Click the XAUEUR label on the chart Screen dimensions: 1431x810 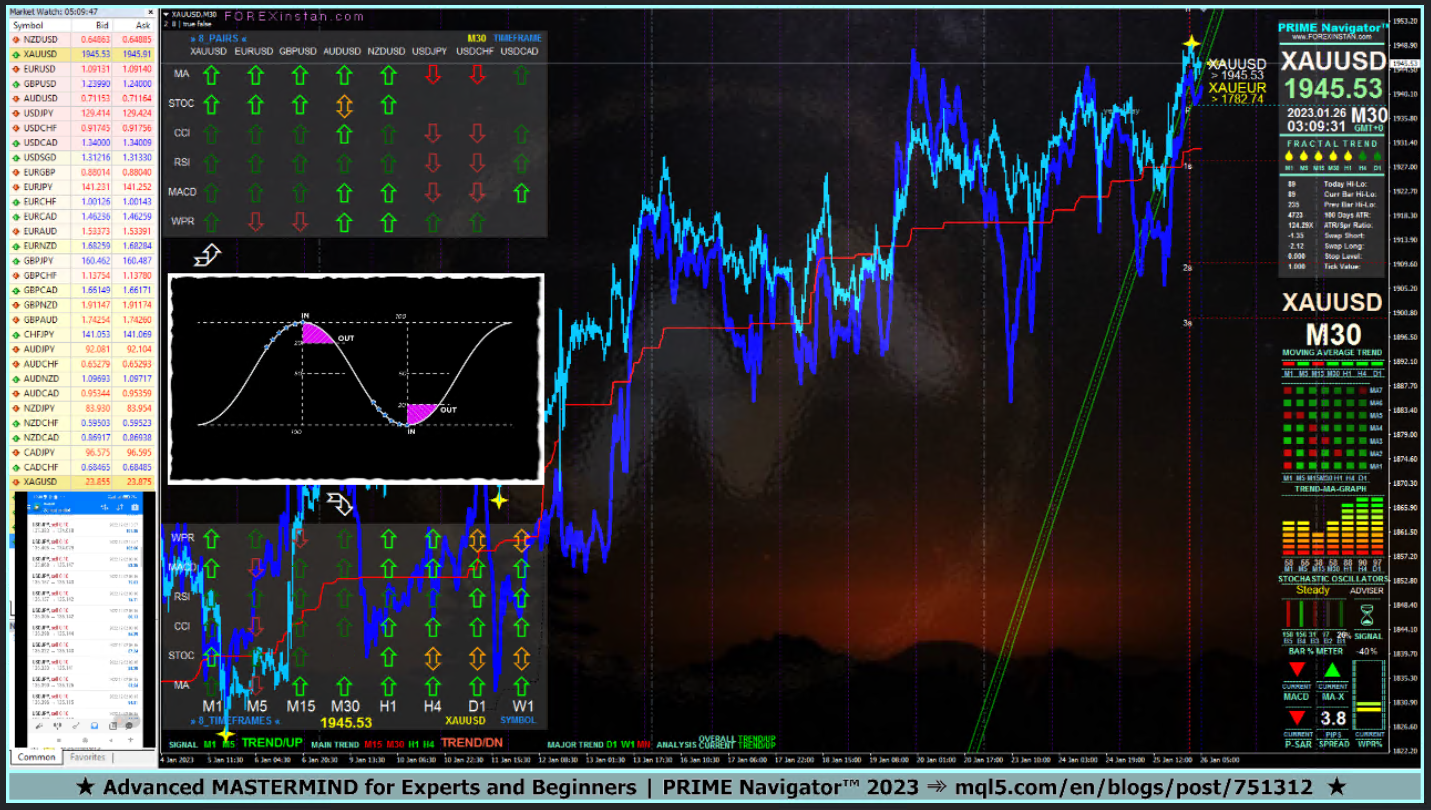coord(1238,87)
